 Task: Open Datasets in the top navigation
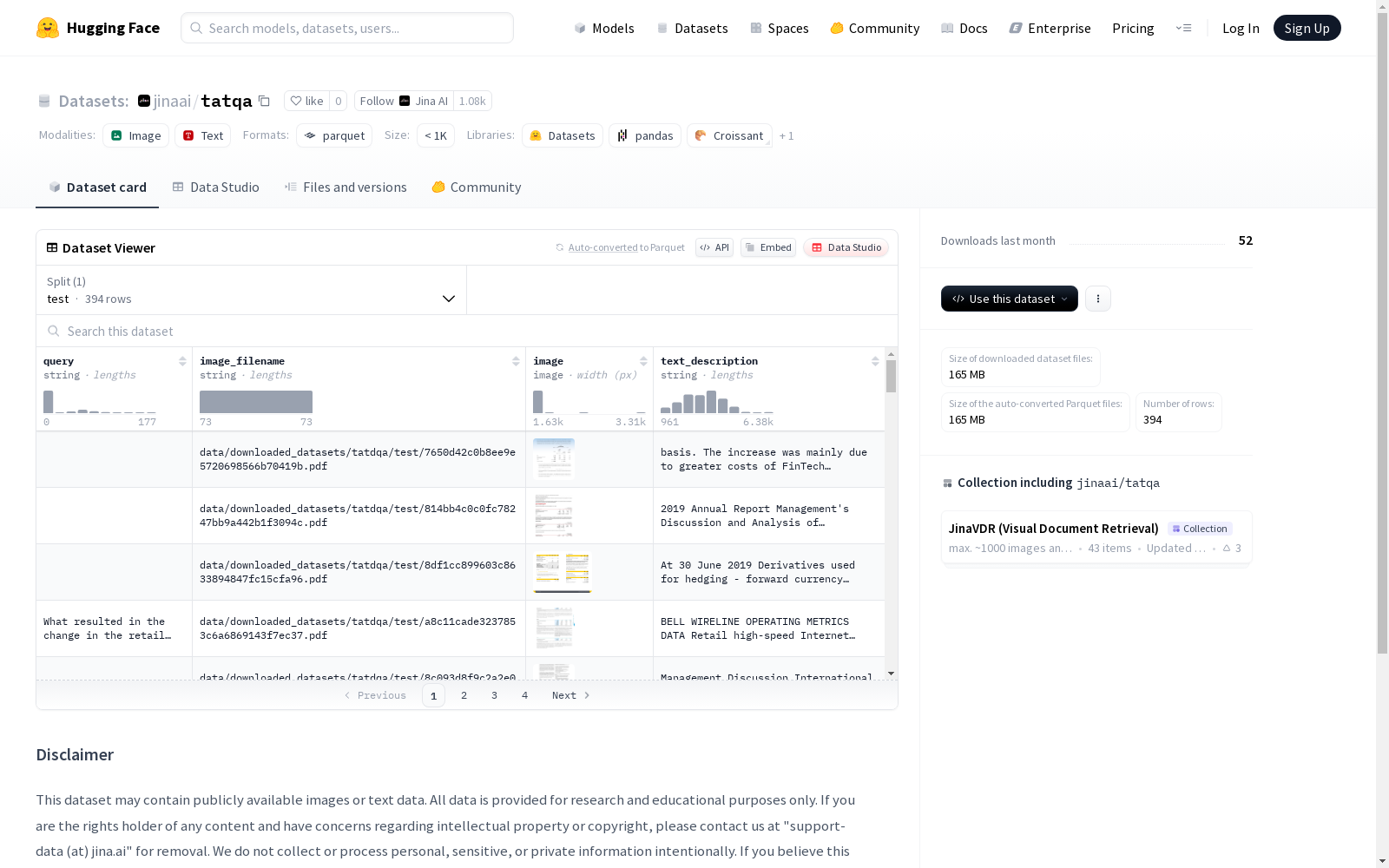(692, 28)
